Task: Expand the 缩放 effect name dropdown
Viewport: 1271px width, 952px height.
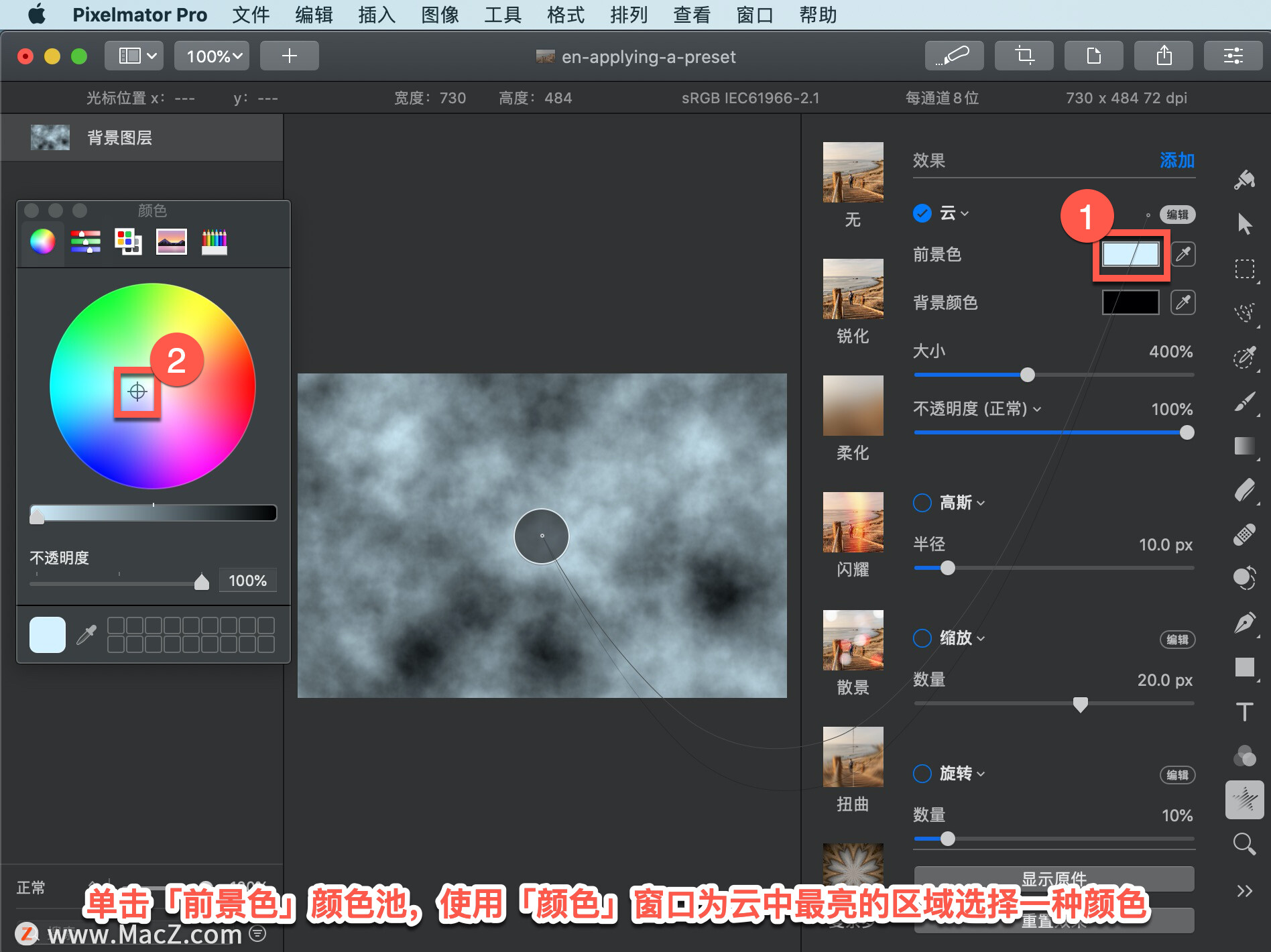Action: [x=963, y=638]
